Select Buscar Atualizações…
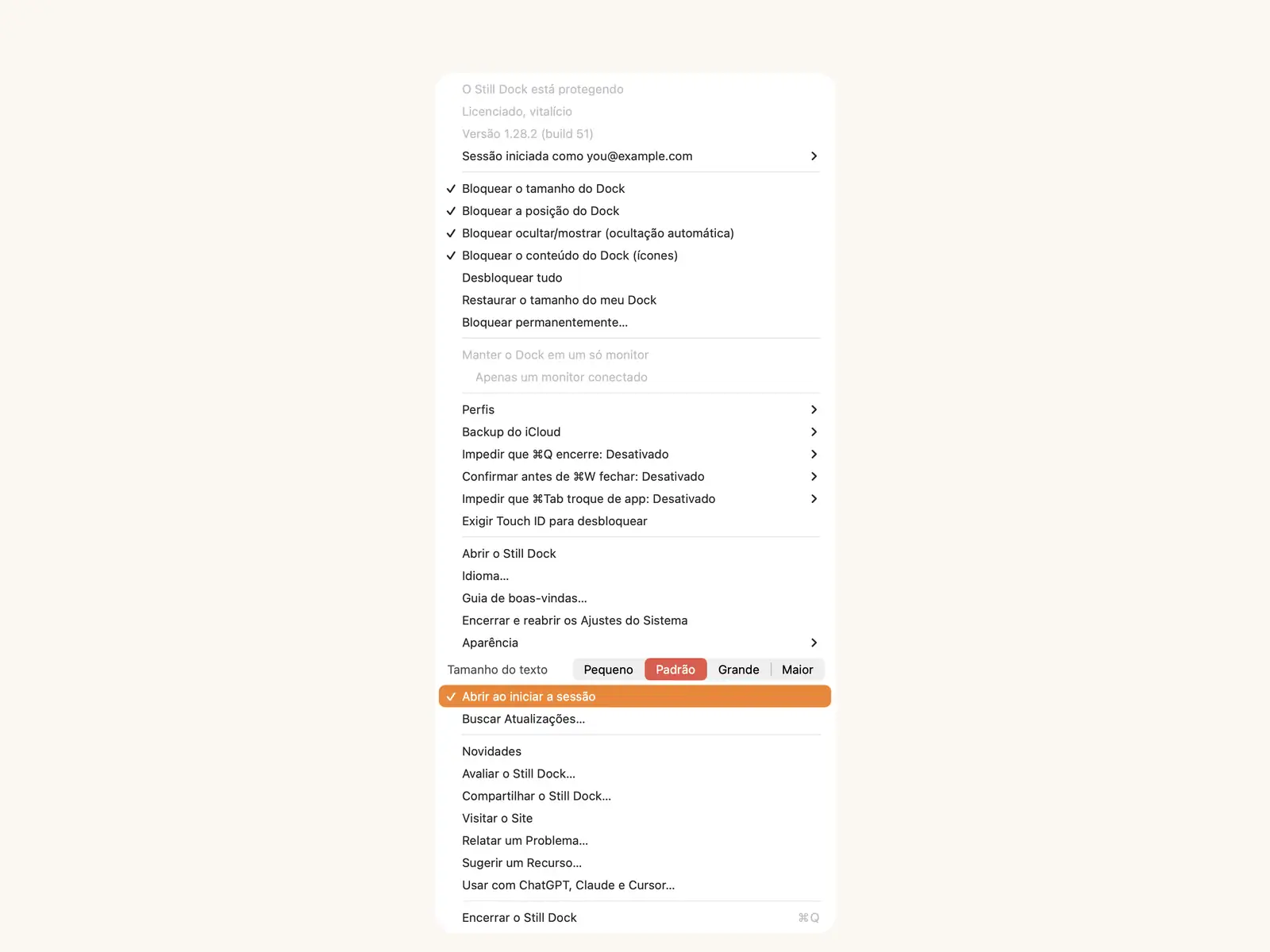Viewport: 1270px width, 952px height. pyautogui.click(x=635, y=719)
